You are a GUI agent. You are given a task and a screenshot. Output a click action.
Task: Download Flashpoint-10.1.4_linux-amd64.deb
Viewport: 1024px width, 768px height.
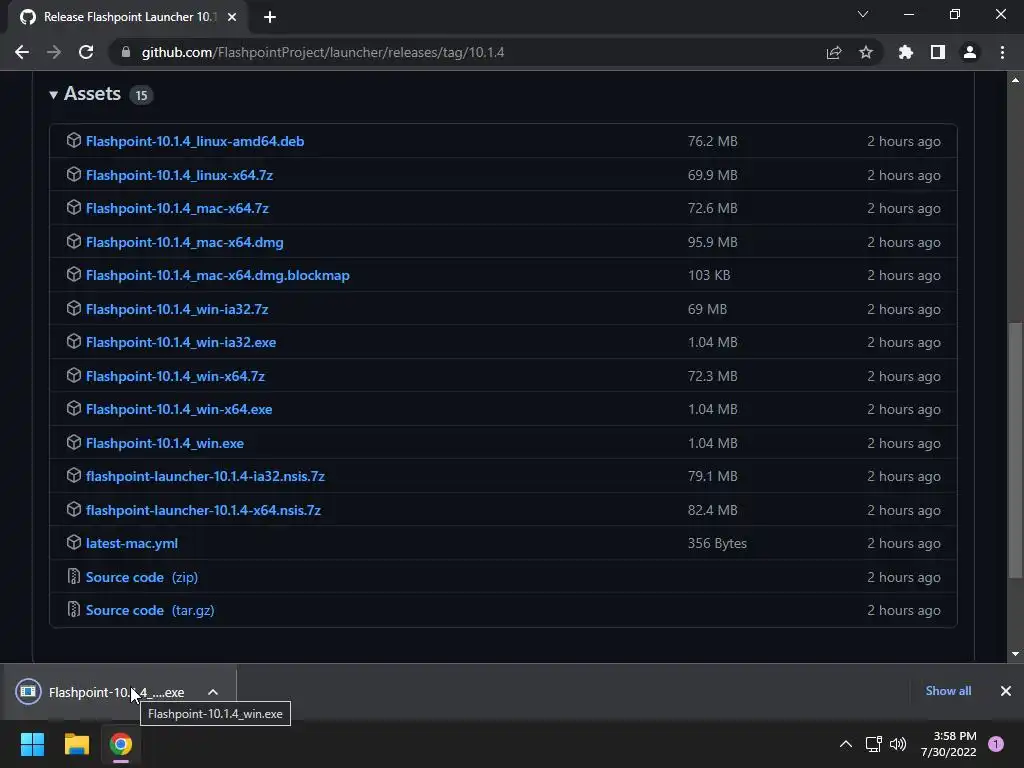(x=195, y=141)
